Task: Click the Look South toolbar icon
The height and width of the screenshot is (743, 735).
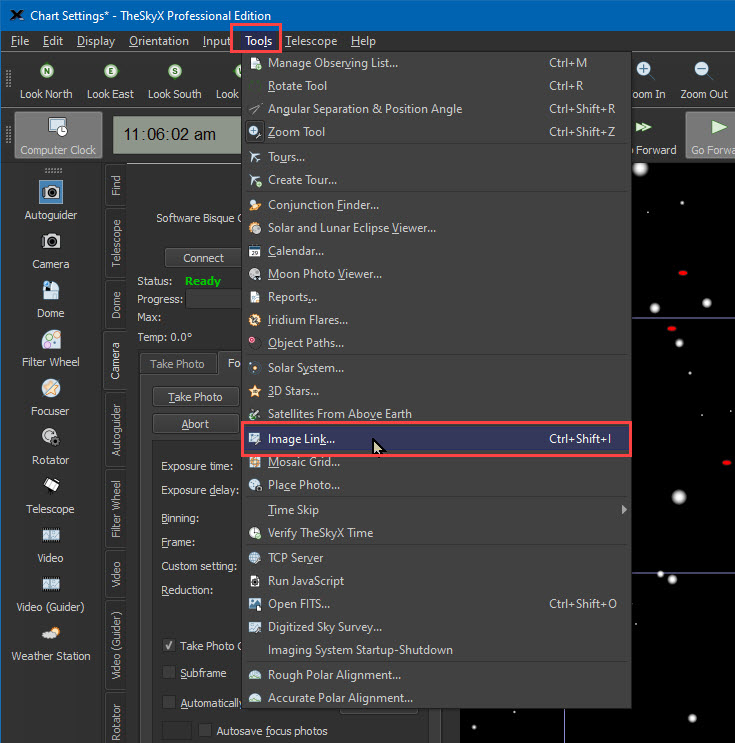Action: pos(174,72)
